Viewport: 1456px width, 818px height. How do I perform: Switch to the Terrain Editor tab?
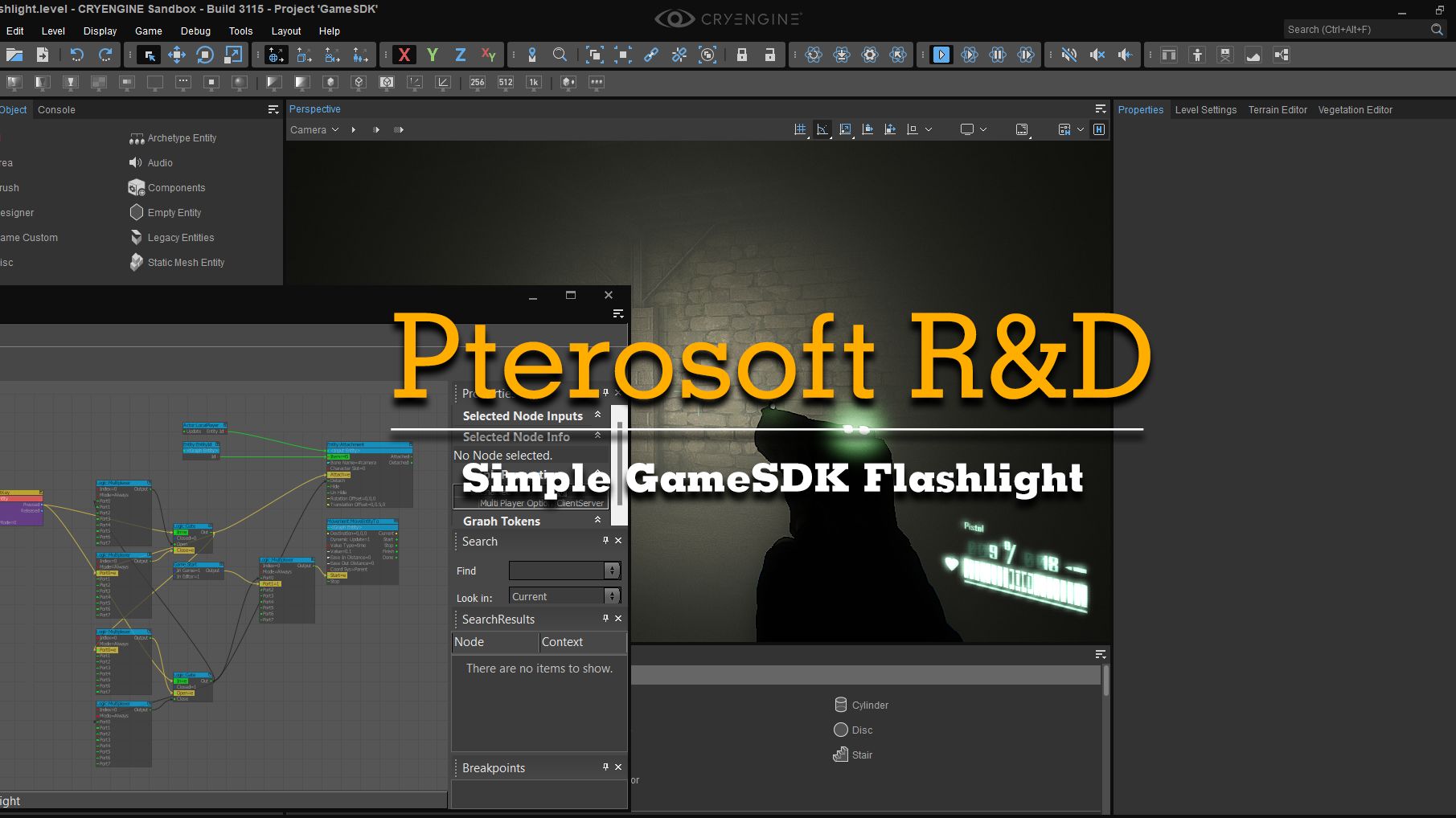pos(1278,109)
